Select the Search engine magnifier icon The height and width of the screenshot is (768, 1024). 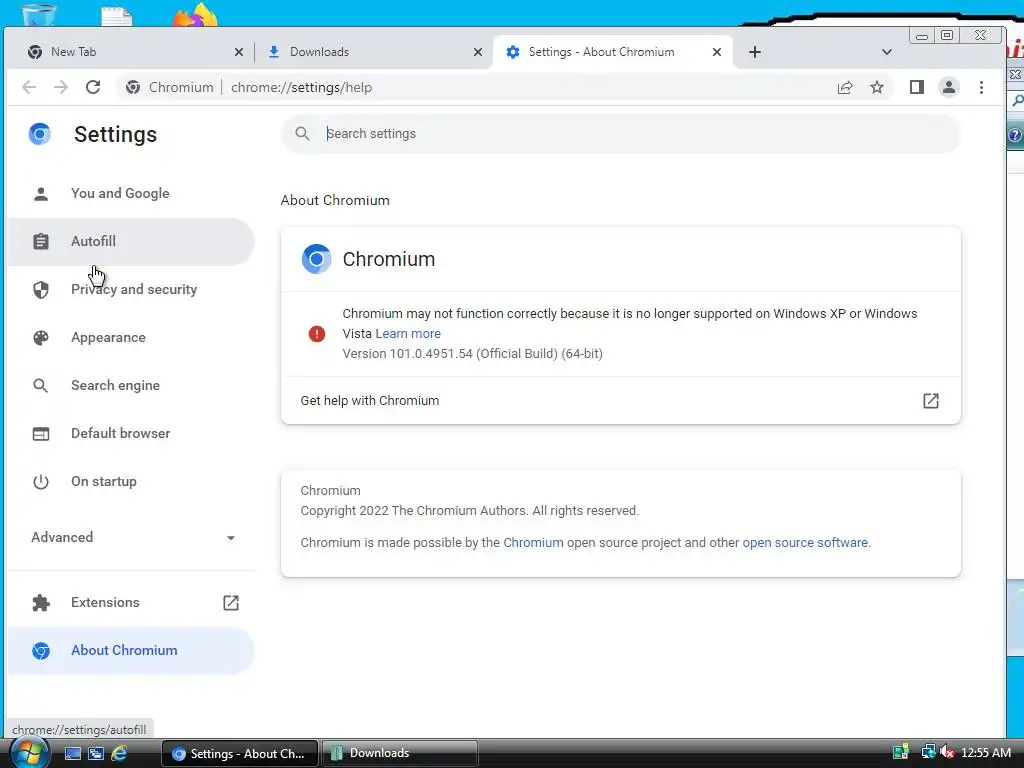(x=40, y=385)
